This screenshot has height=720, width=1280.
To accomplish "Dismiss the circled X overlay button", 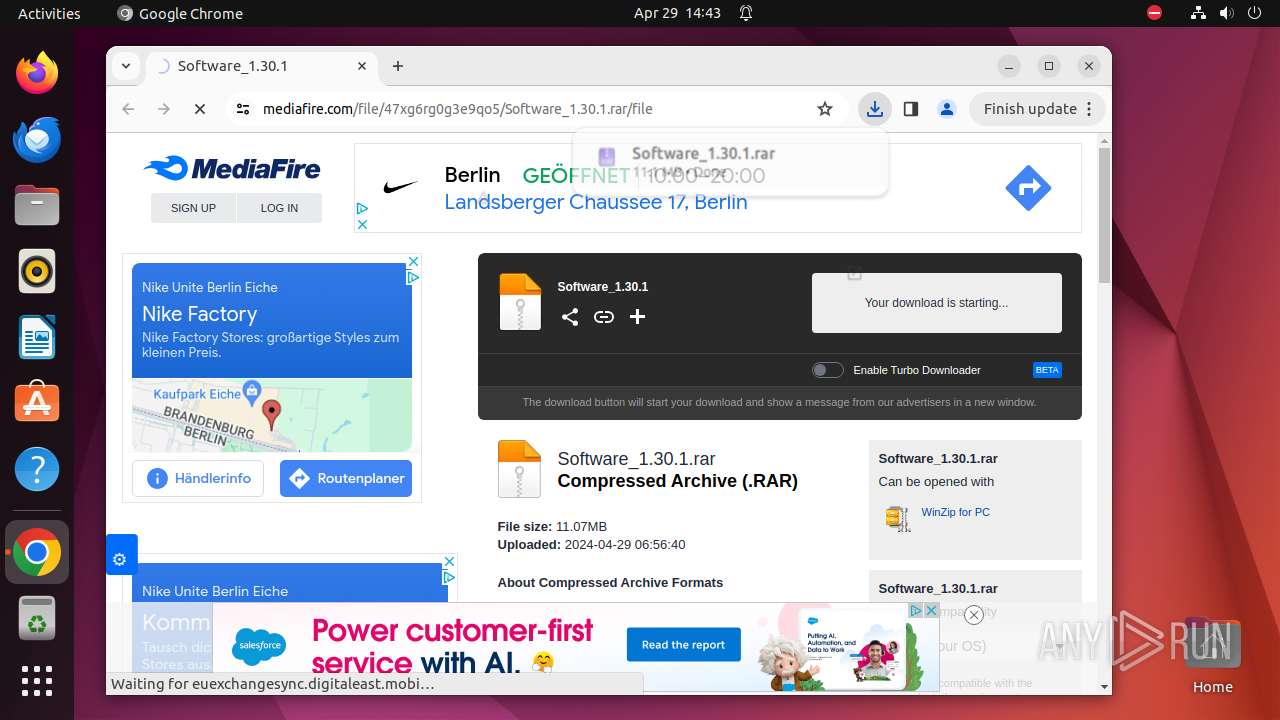I will [973, 615].
